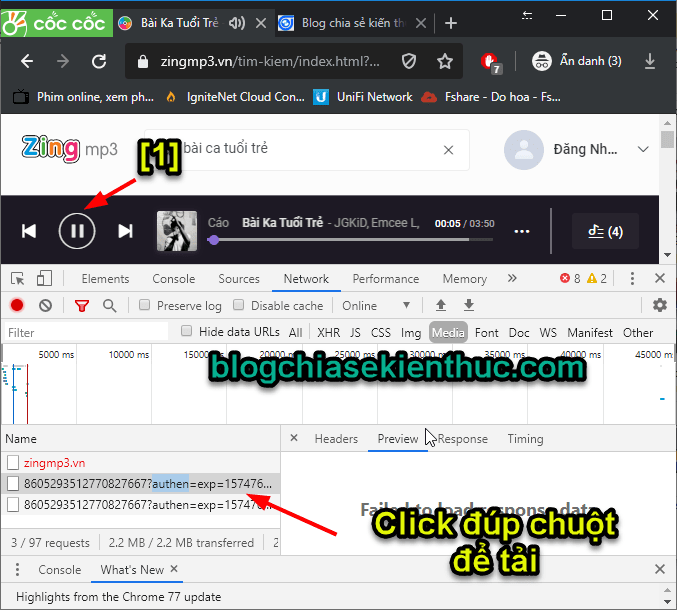Open DevTools customize three-dot menu
The image size is (677, 610).
(632, 278)
